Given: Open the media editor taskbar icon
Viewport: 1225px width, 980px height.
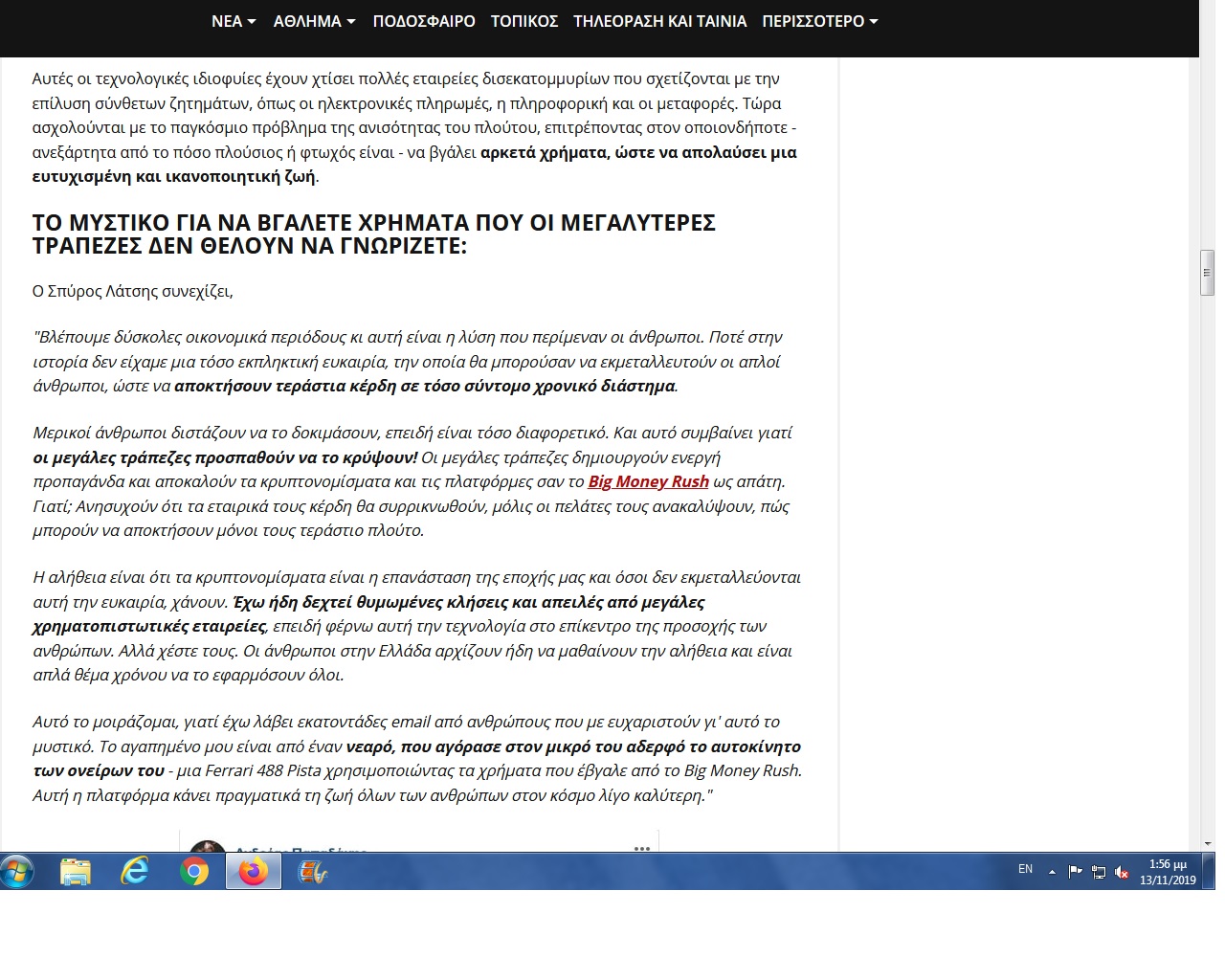Looking at the screenshot, I should pos(313,872).
